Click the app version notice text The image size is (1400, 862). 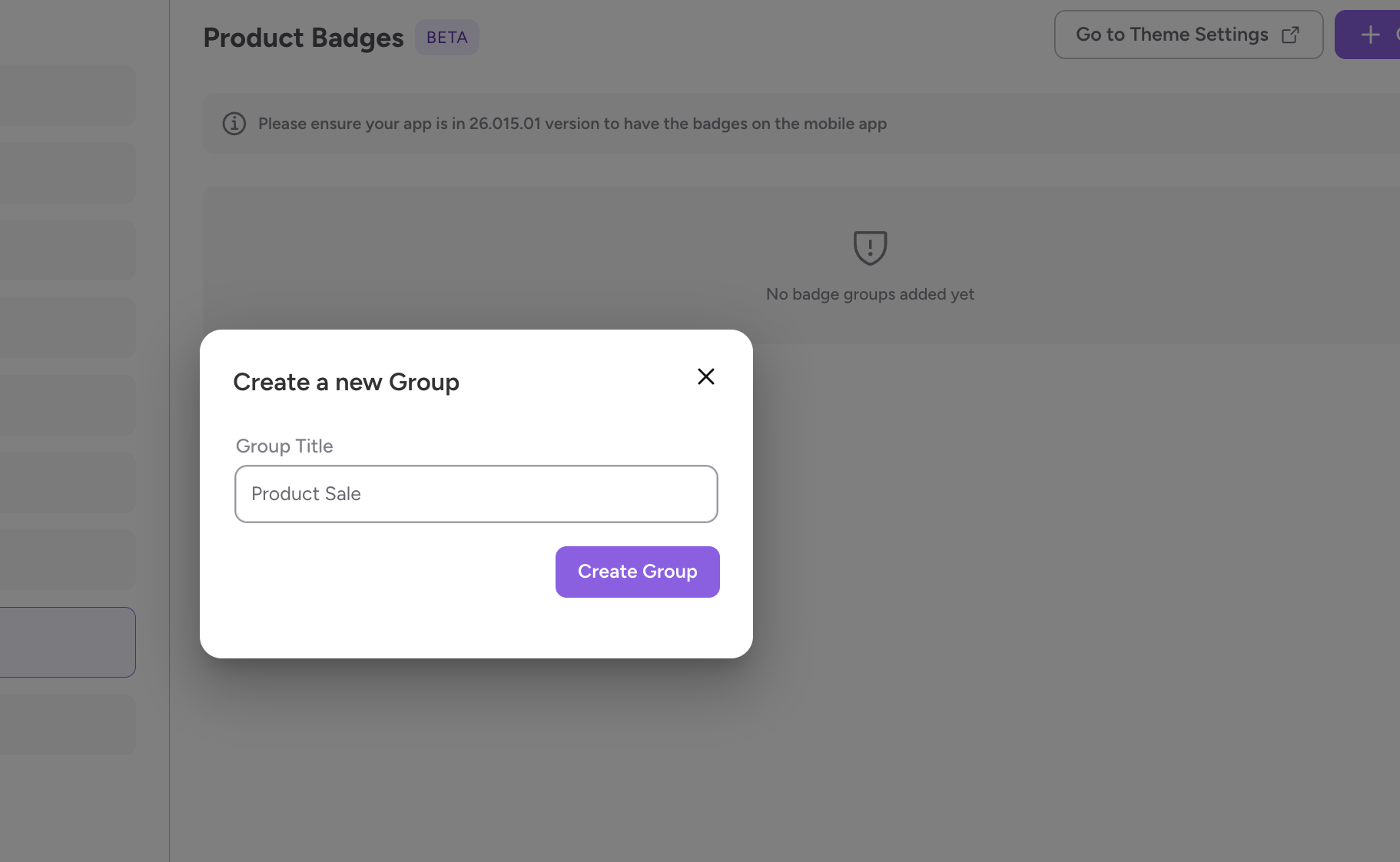point(572,124)
